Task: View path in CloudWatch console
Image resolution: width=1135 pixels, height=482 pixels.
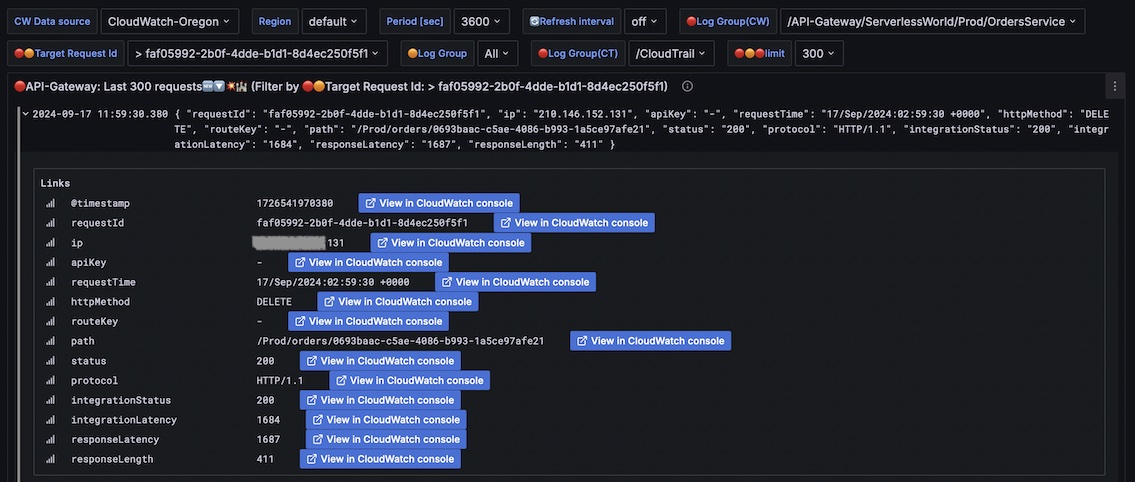Action: coord(651,341)
